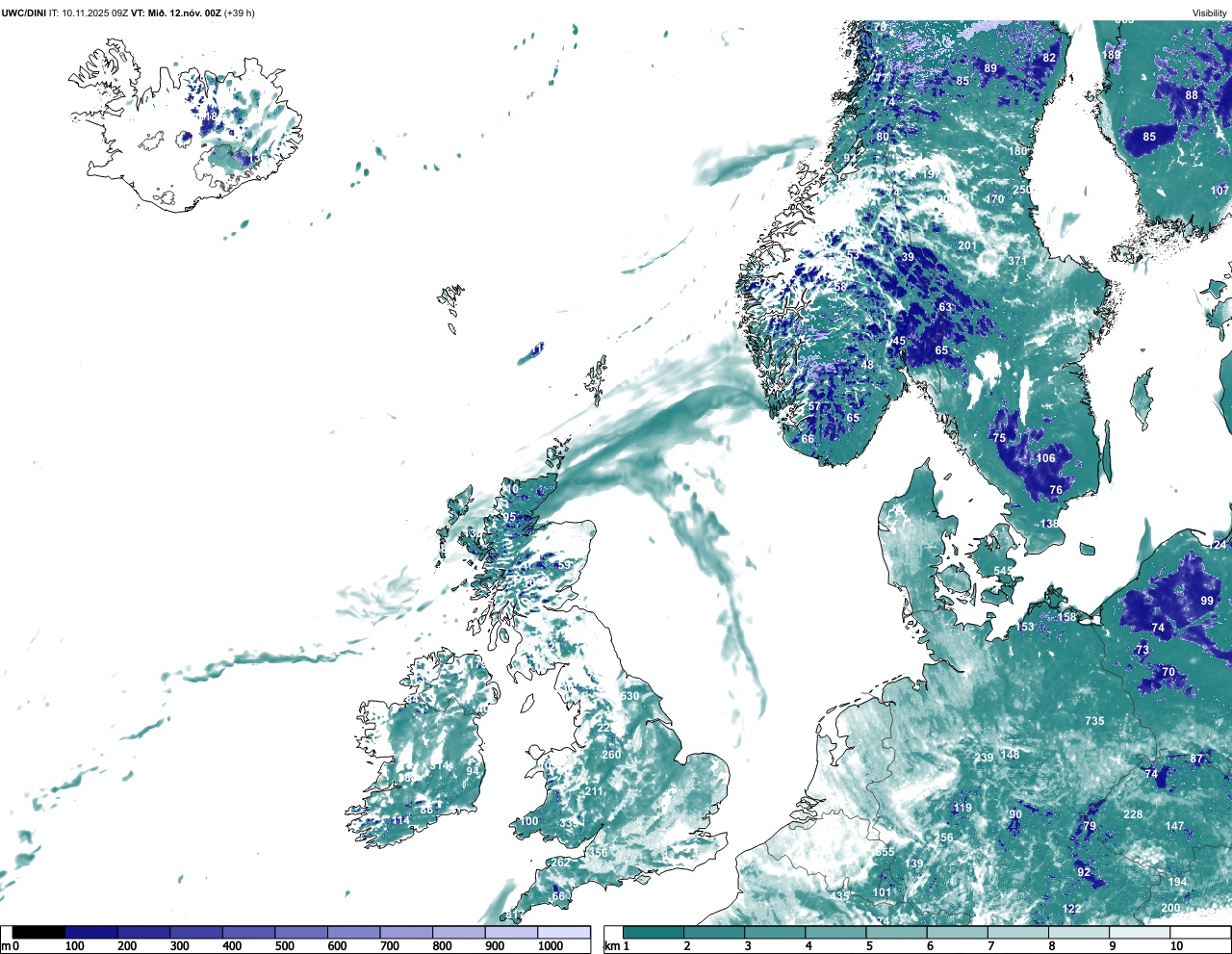Click the 'km' unit label of the kilometre legend
Viewport: 1232px width, 954px height.
pyautogui.click(x=611, y=946)
